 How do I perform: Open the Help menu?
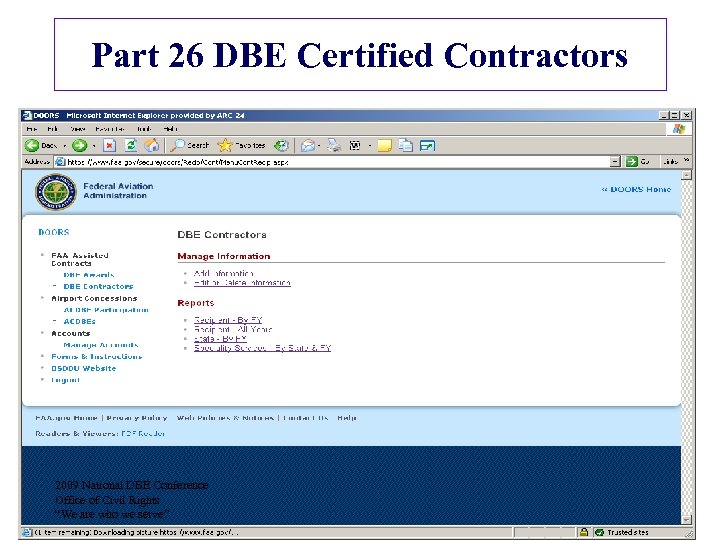(170, 129)
